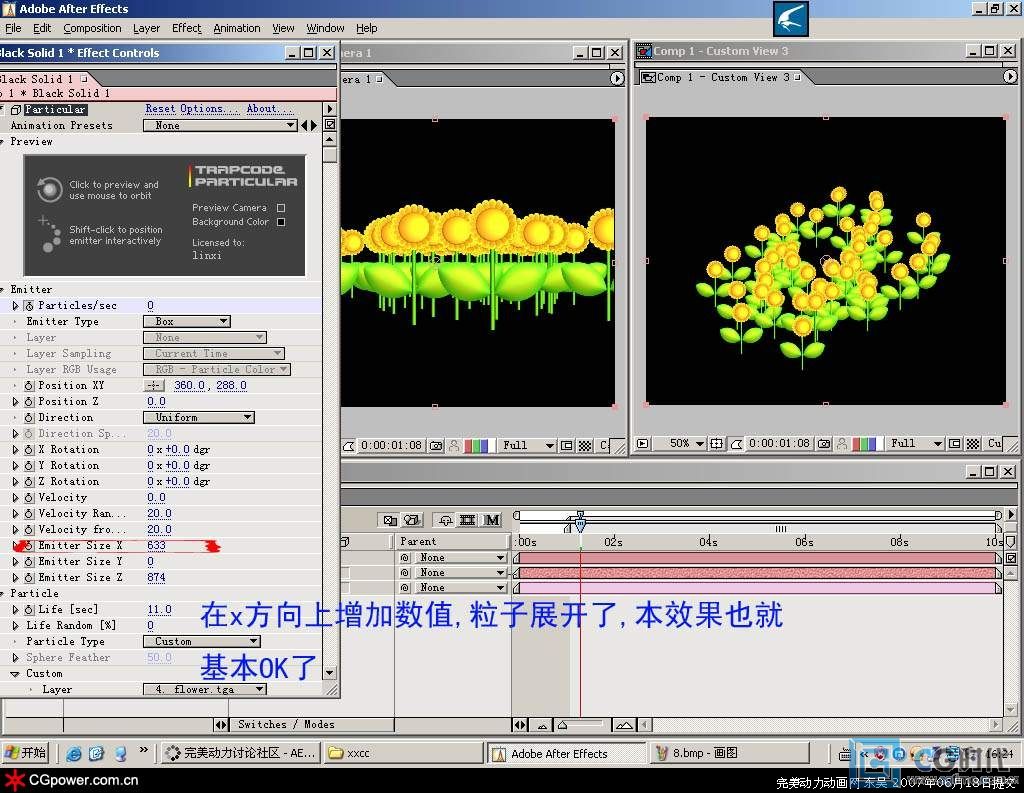Click the Position XY crosshair point picker
The height and width of the screenshot is (793, 1024).
click(x=153, y=386)
